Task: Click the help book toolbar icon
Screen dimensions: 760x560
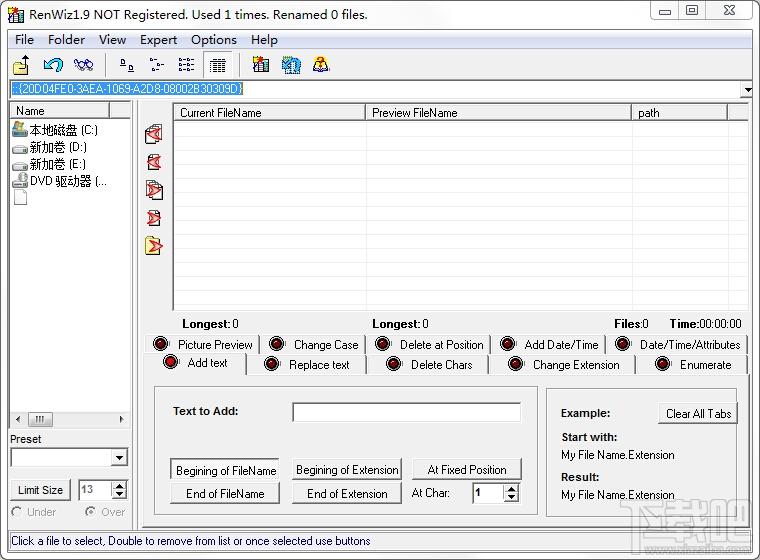Action: click(x=321, y=64)
